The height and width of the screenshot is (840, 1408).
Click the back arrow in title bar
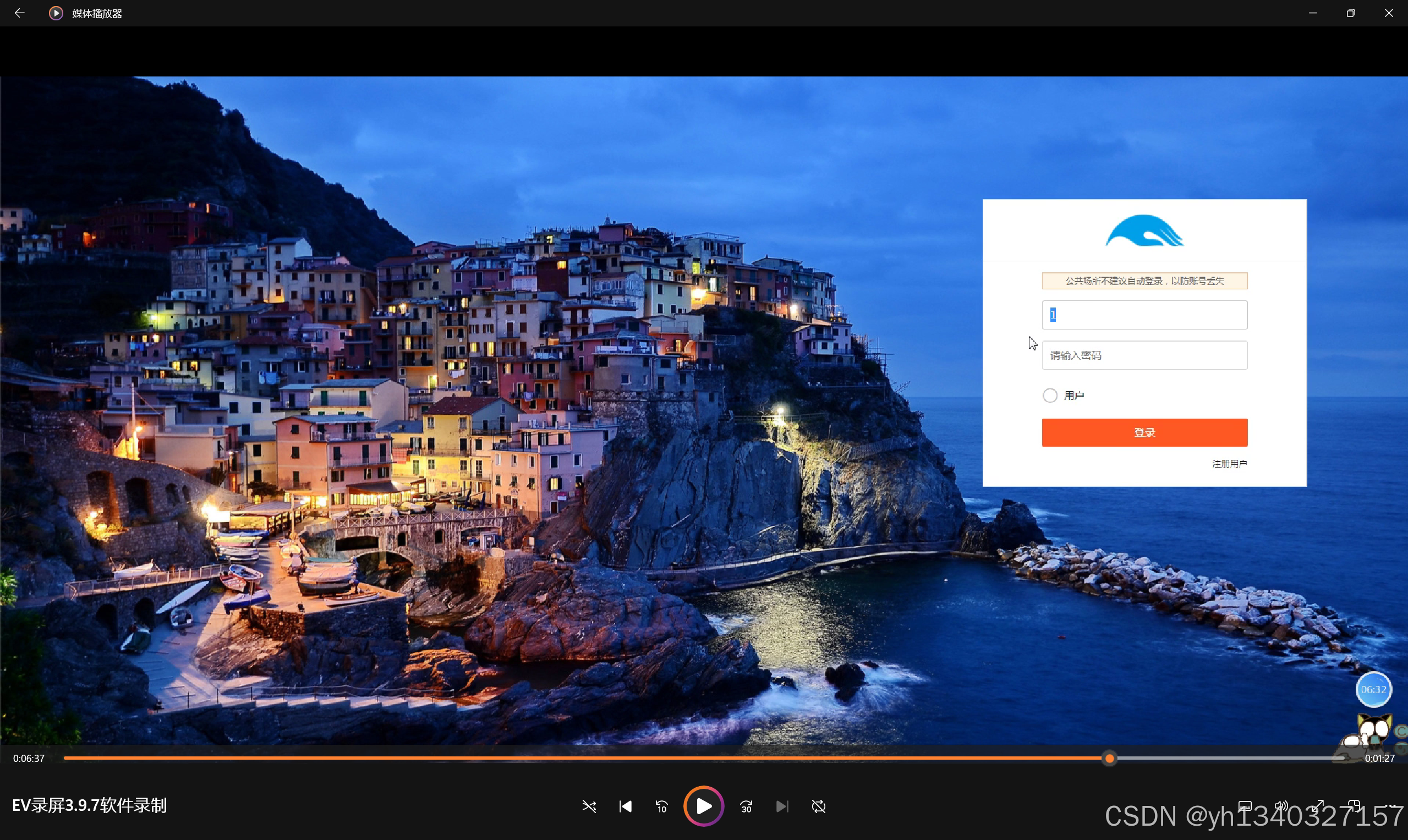[x=20, y=13]
